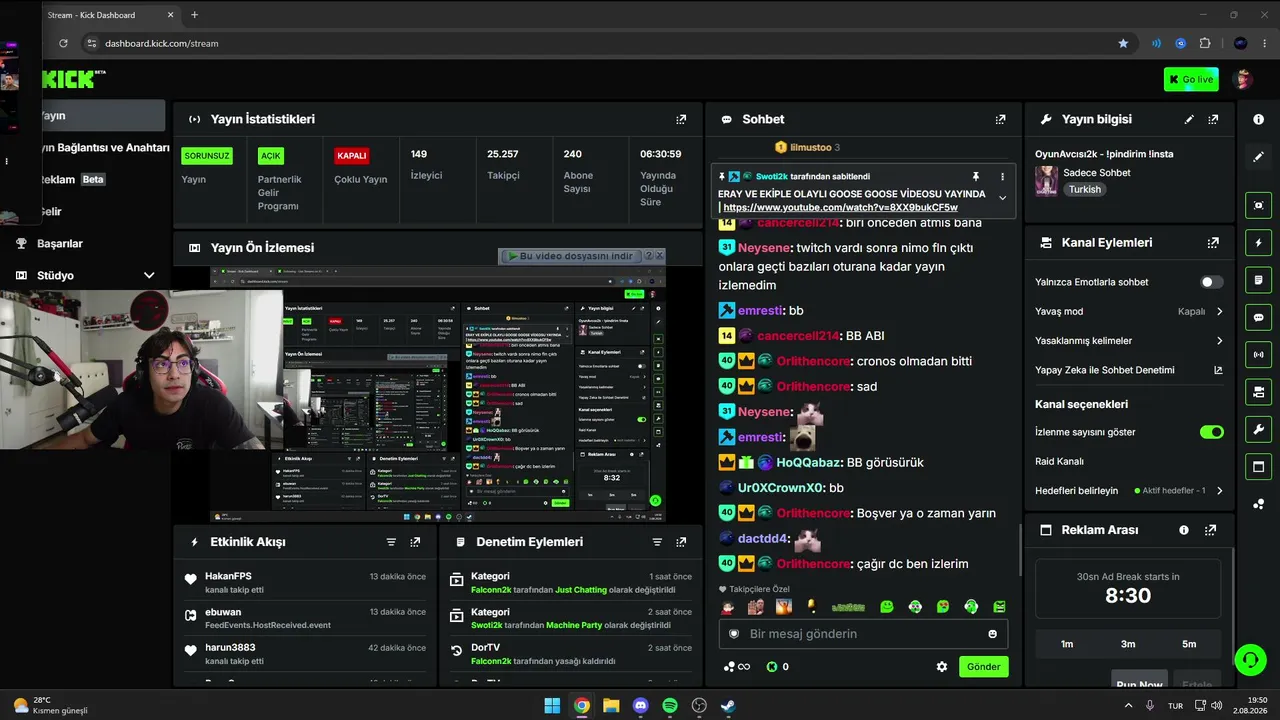Click the Yayın Ön İzlemesi preview thumbnail

(438, 394)
